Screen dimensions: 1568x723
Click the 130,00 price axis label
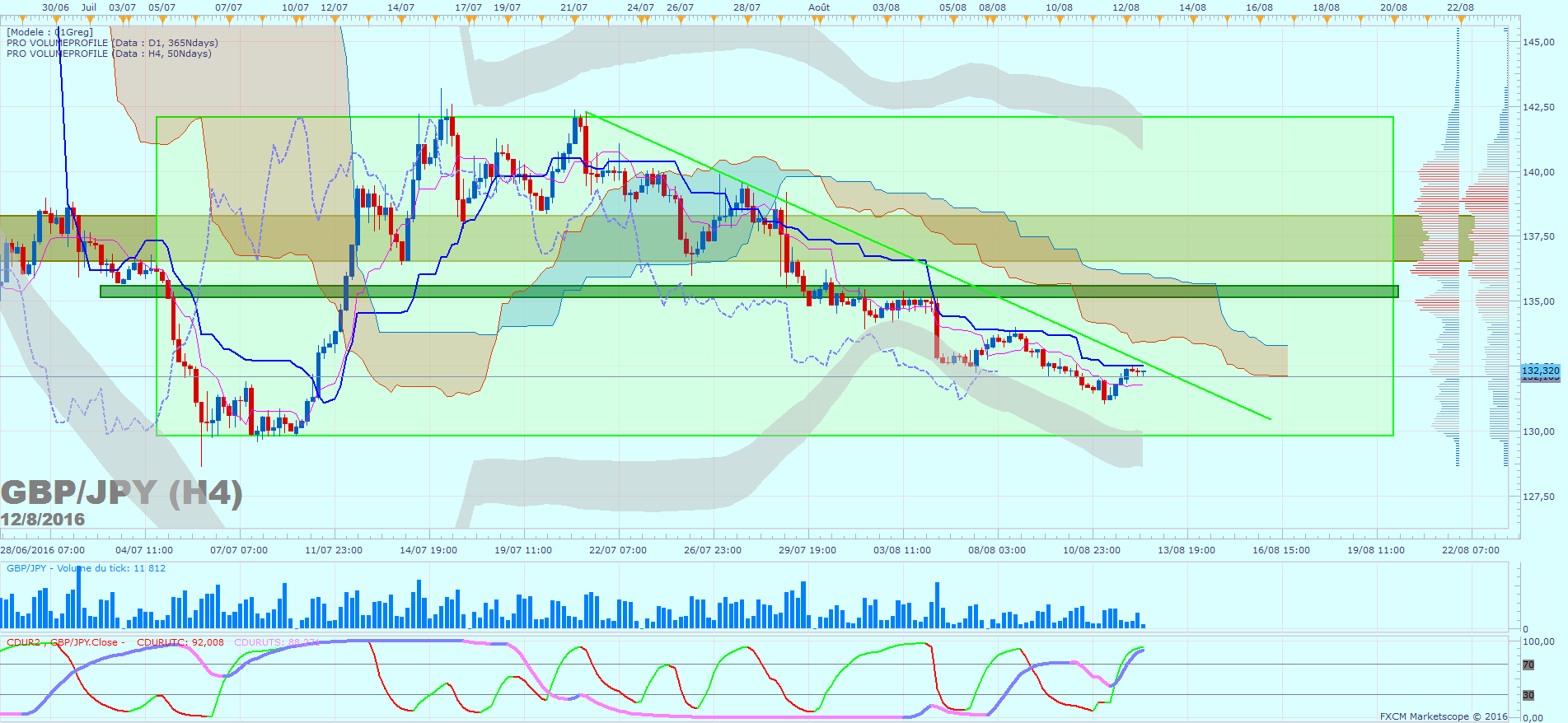pos(1538,431)
